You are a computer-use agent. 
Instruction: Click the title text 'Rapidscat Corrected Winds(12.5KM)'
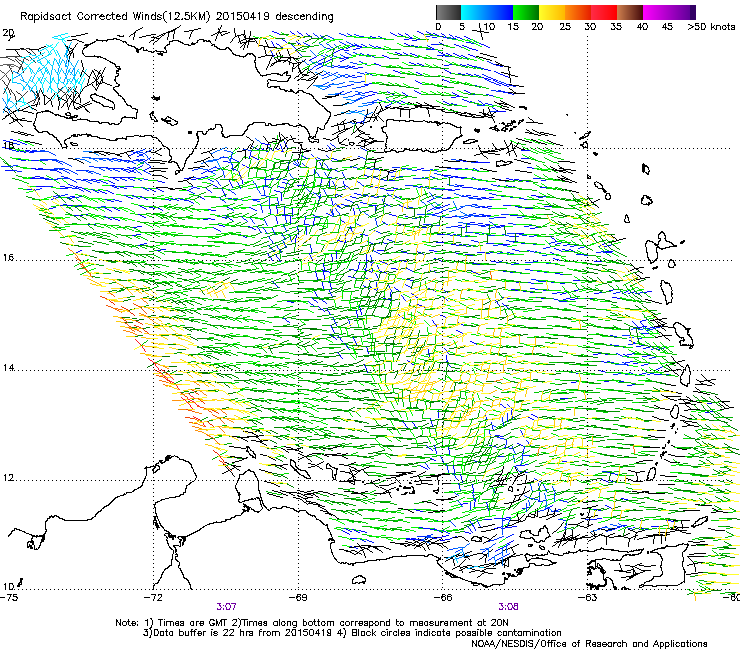click(x=115, y=17)
